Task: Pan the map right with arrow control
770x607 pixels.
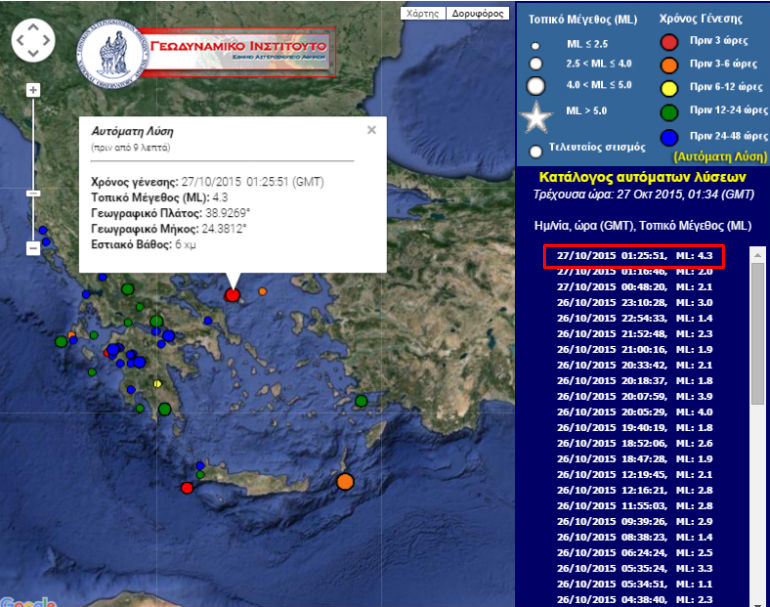Action: point(46,41)
